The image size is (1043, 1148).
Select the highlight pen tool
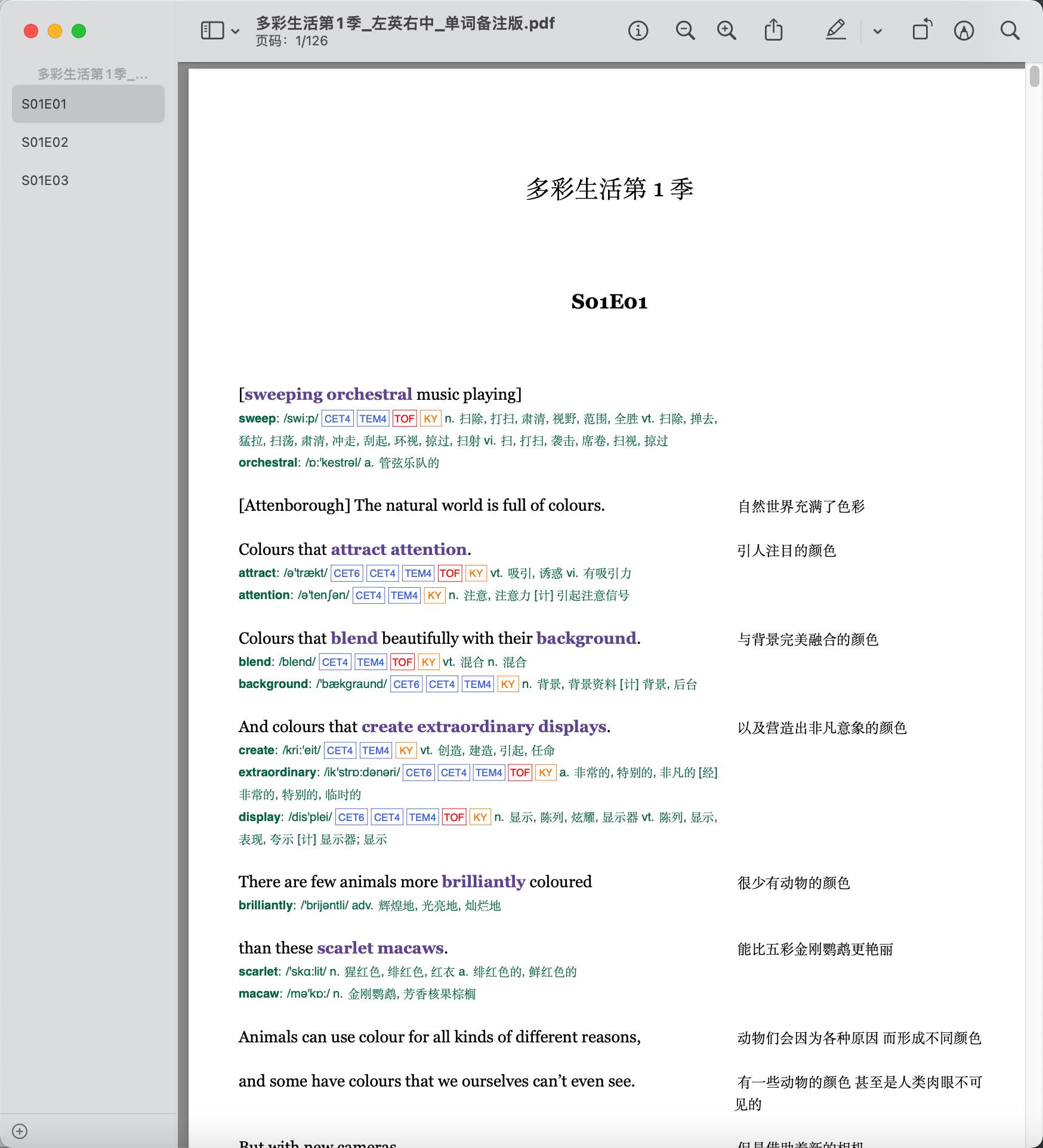pyautogui.click(x=836, y=30)
